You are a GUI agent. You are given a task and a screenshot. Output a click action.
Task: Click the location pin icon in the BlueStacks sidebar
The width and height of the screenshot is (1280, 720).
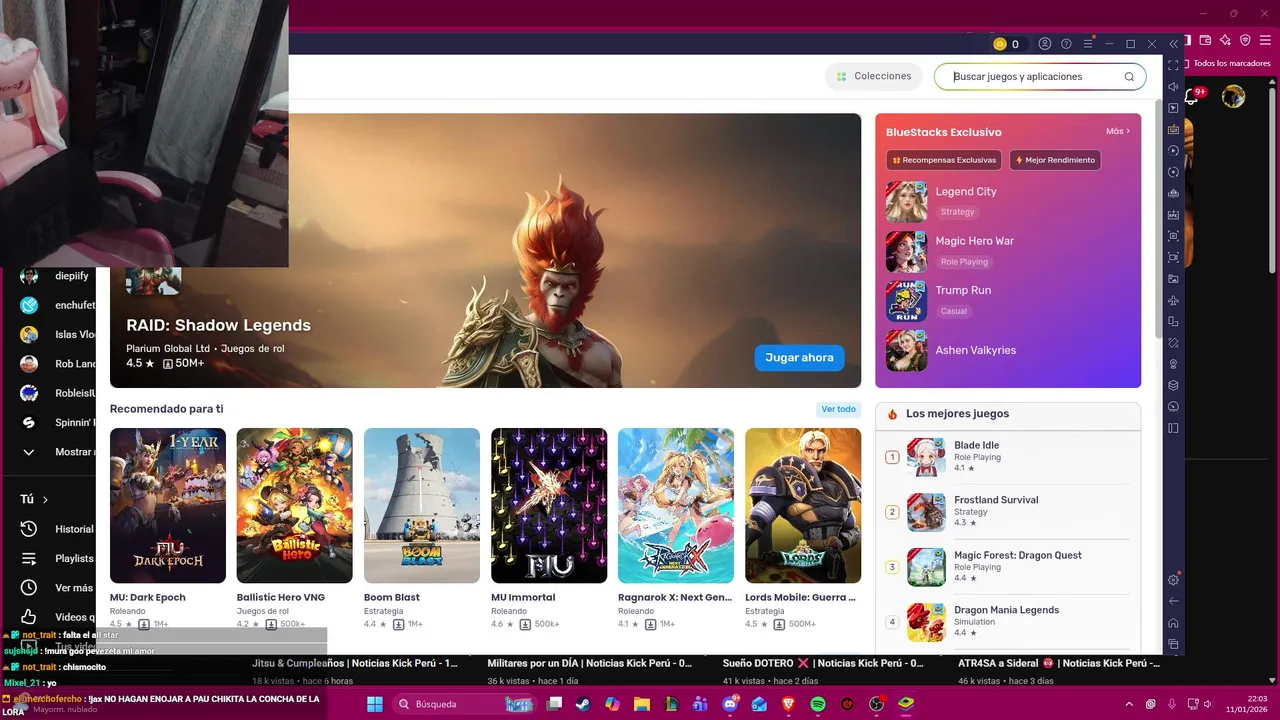1174,364
